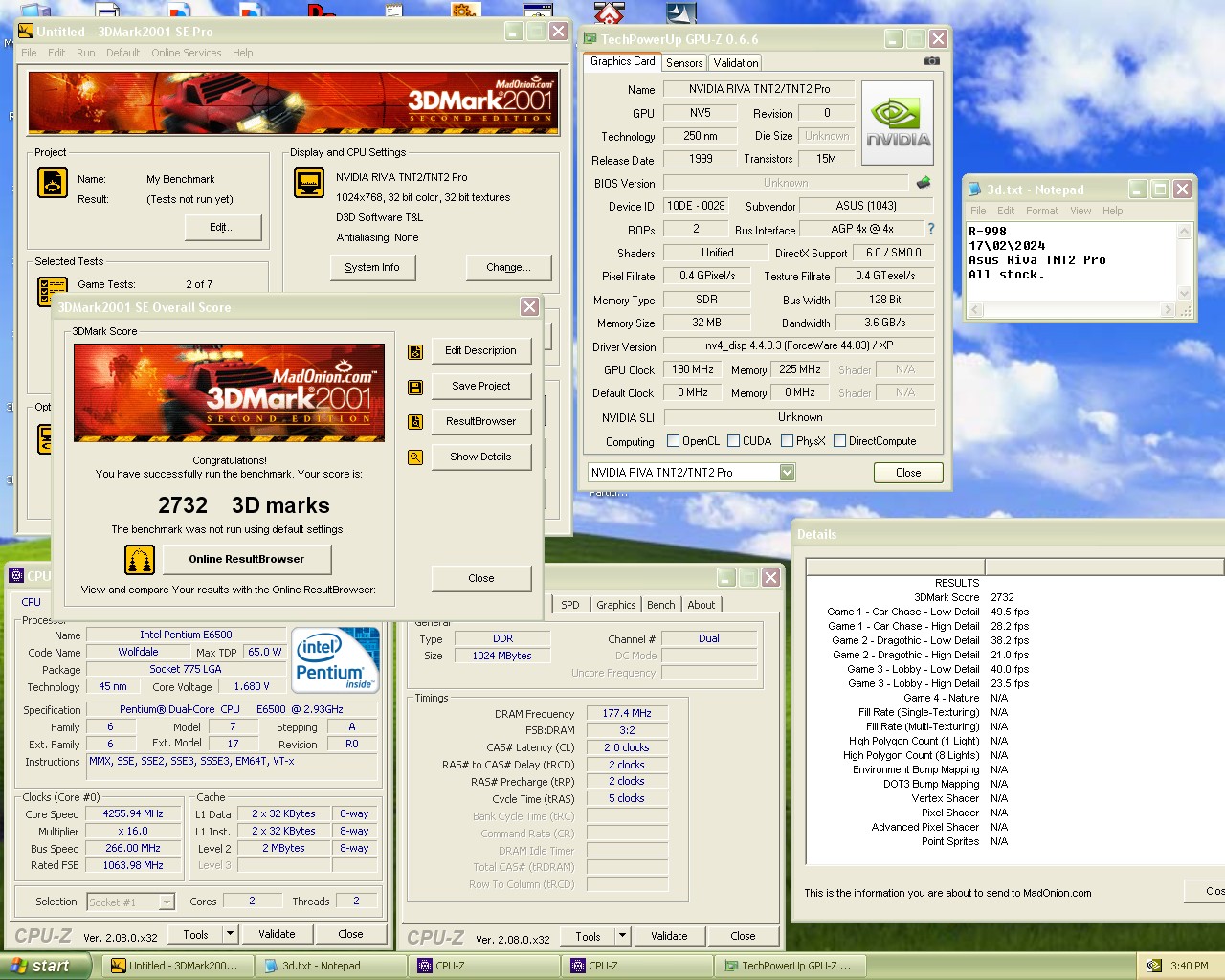Click the Close button in score dialog
The image size is (1225, 980).
tap(480, 578)
